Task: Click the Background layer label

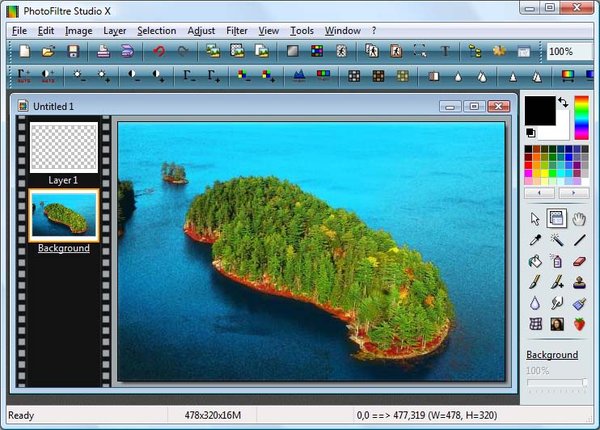Action: (64, 248)
